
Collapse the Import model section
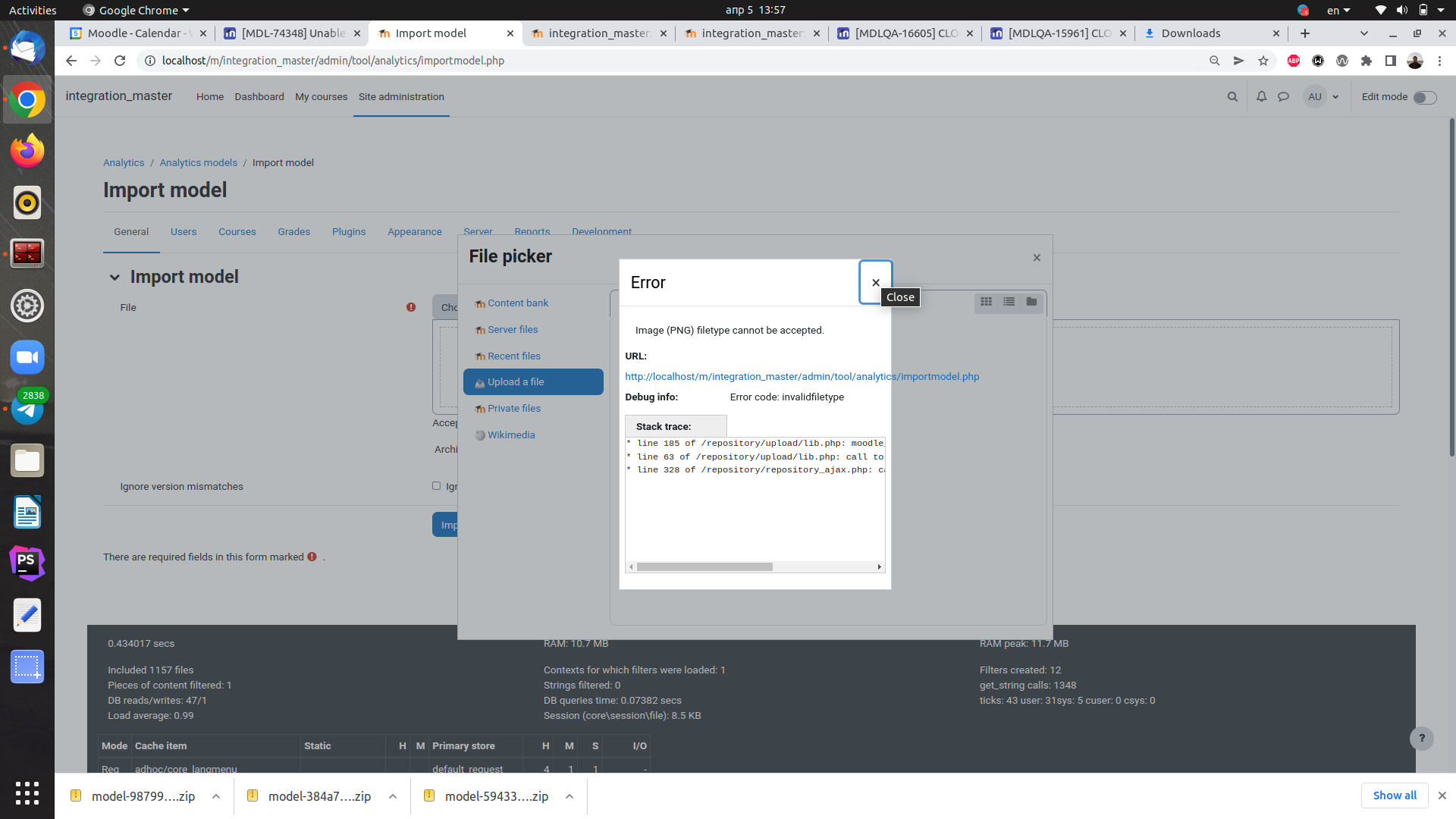tap(115, 278)
